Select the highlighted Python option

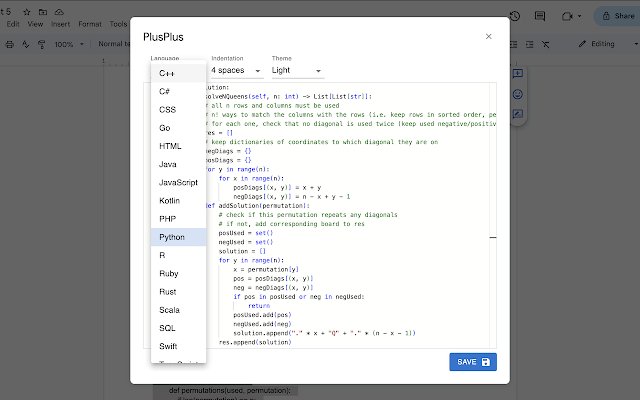tap(178, 237)
